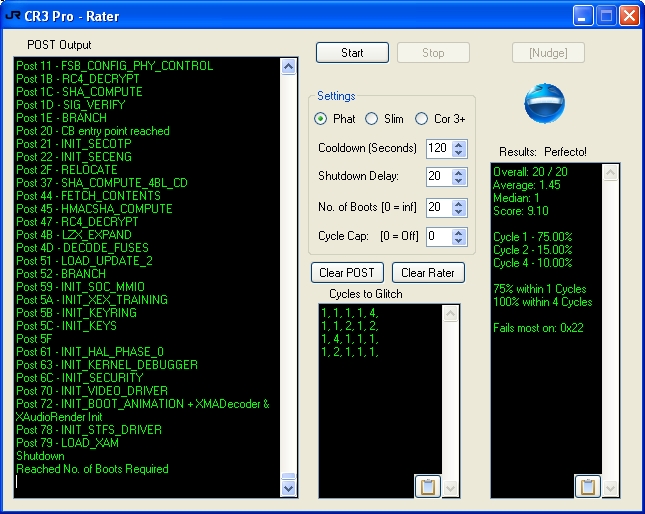
Task: Click cycles row '1, 4, 1, 1, 1,'
Action: click(350, 339)
